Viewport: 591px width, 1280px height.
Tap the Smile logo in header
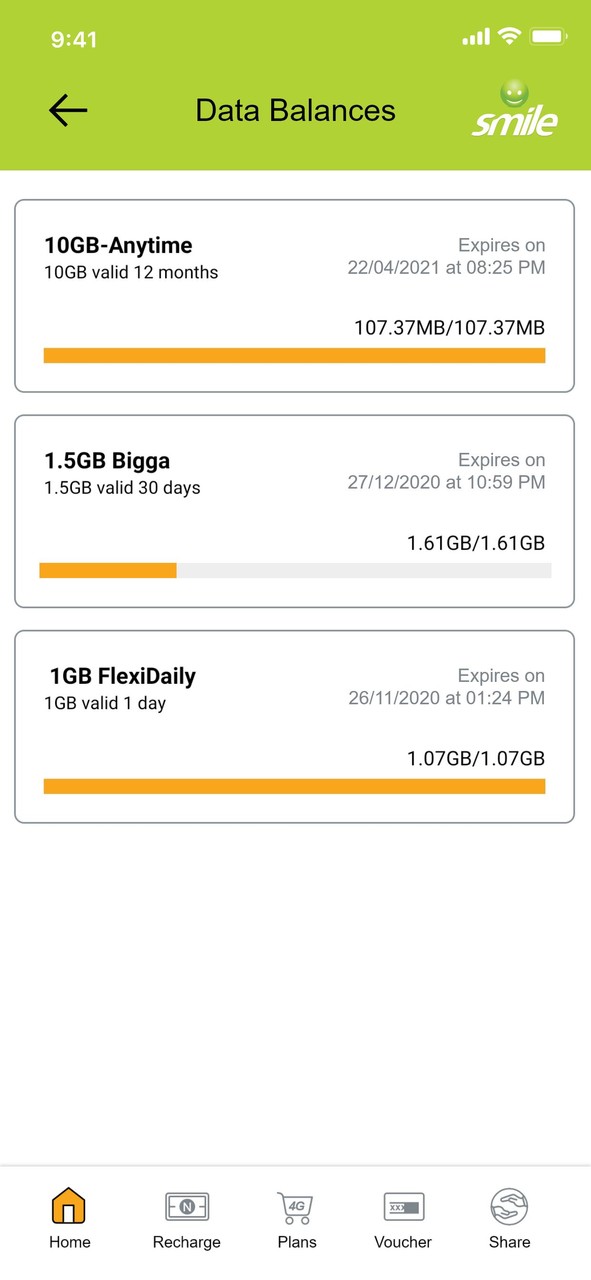pyautogui.click(x=515, y=108)
